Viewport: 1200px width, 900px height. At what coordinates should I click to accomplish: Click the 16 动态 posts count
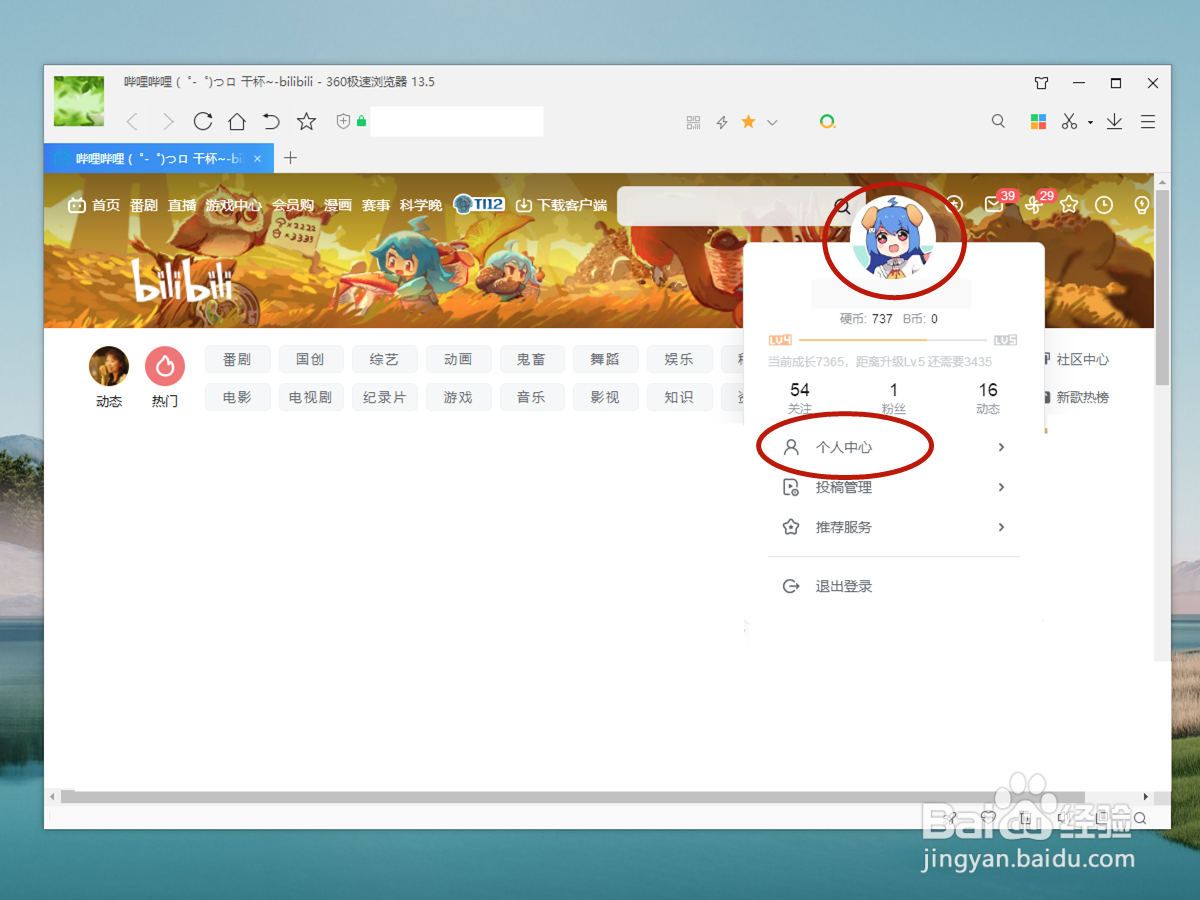tap(988, 398)
